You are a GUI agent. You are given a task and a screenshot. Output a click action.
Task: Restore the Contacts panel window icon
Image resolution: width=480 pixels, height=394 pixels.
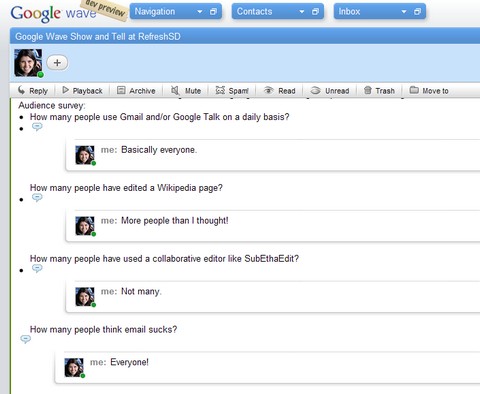pyautogui.click(x=315, y=12)
